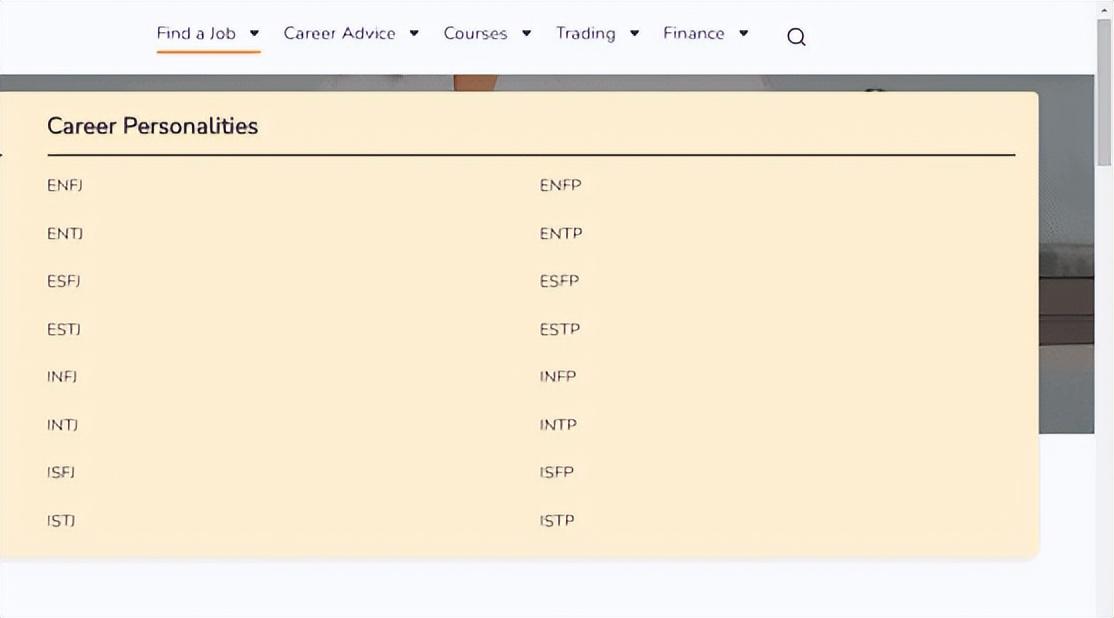The width and height of the screenshot is (1114, 618).
Task: Go to the ENTJ career page
Action: click(65, 234)
